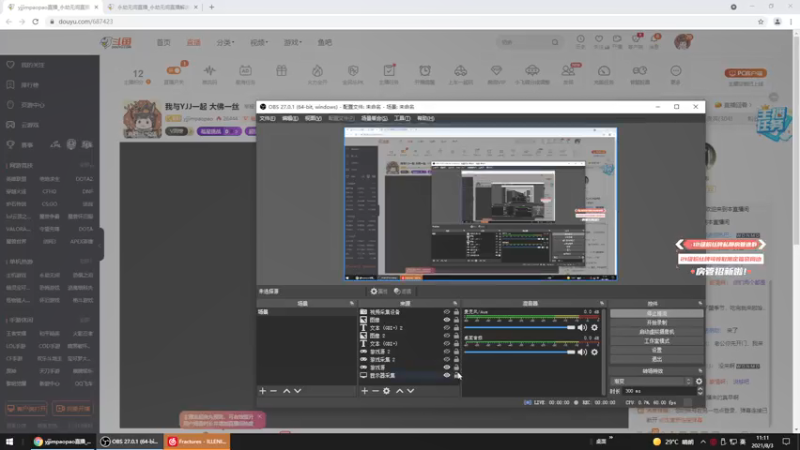Toggle lock on text (GDI+) source

pyautogui.click(x=456, y=343)
